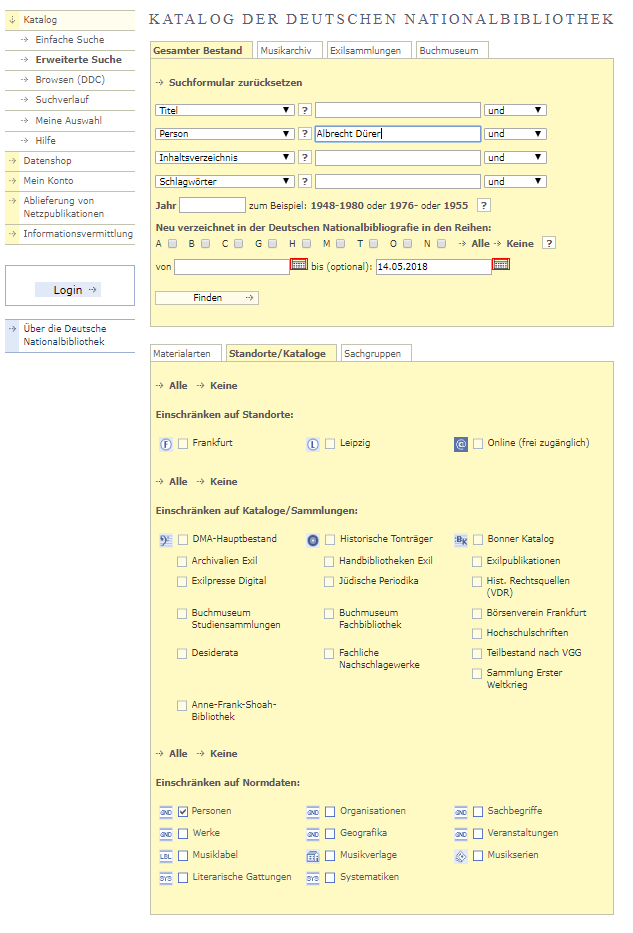Image resolution: width=633 pixels, height=933 pixels.
Task: Click Suchformular zurücksetzen link
Action: point(236,83)
